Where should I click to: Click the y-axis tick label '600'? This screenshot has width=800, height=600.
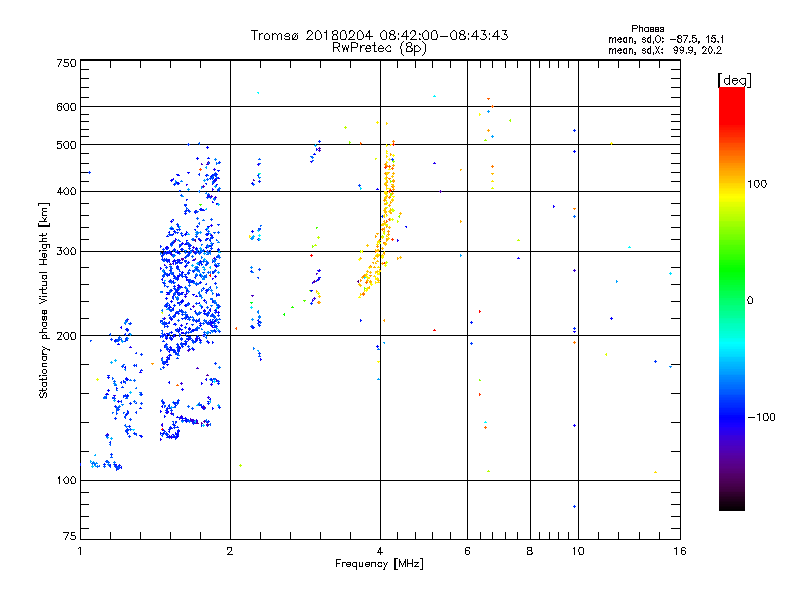click(67, 107)
